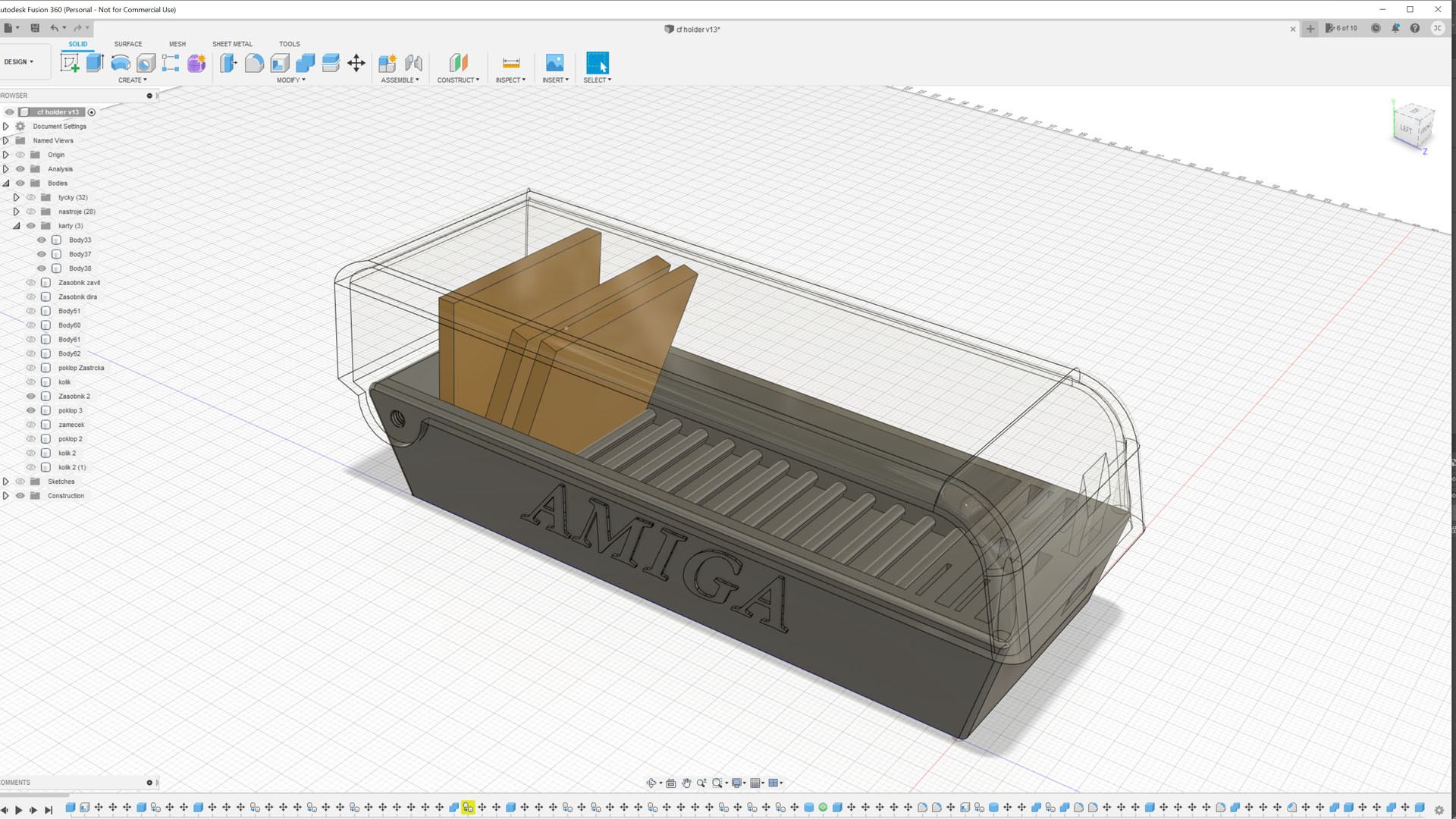This screenshot has width=1456, height=819.
Task: Select the Measure tool
Action: tap(511, 63)
